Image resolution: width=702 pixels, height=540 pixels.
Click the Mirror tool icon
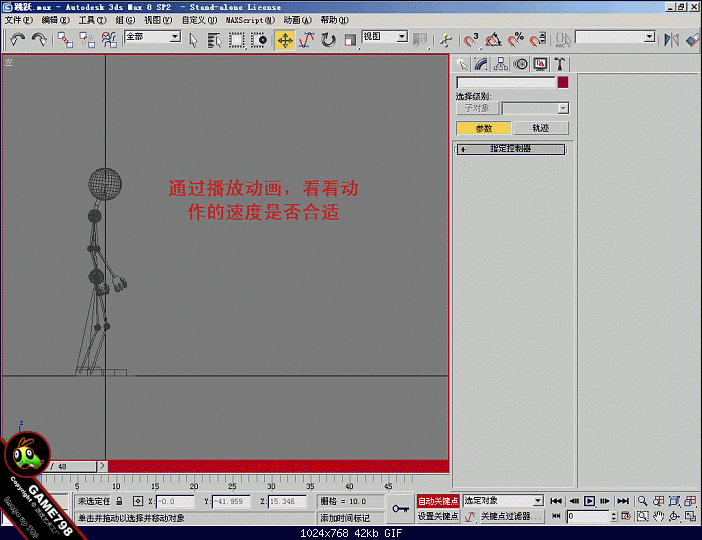click(671, 40)
